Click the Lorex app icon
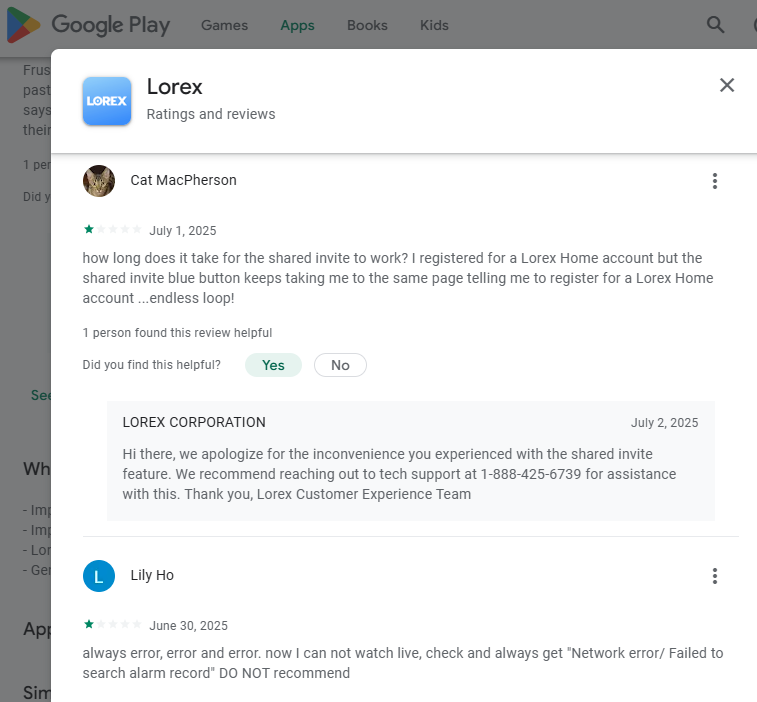 click(107, 101)
